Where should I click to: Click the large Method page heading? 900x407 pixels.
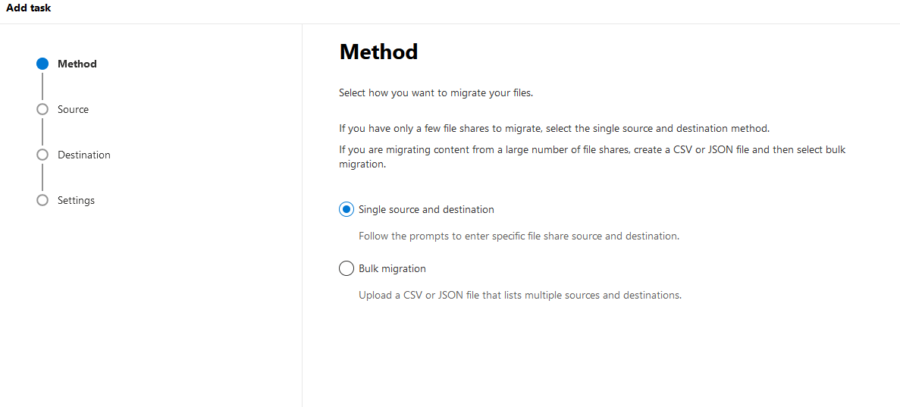pyautogui.click(x=378, y=52)
